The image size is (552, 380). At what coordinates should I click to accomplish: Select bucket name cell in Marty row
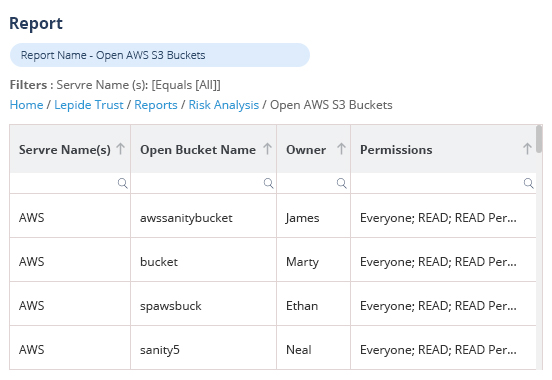(203, 260)
